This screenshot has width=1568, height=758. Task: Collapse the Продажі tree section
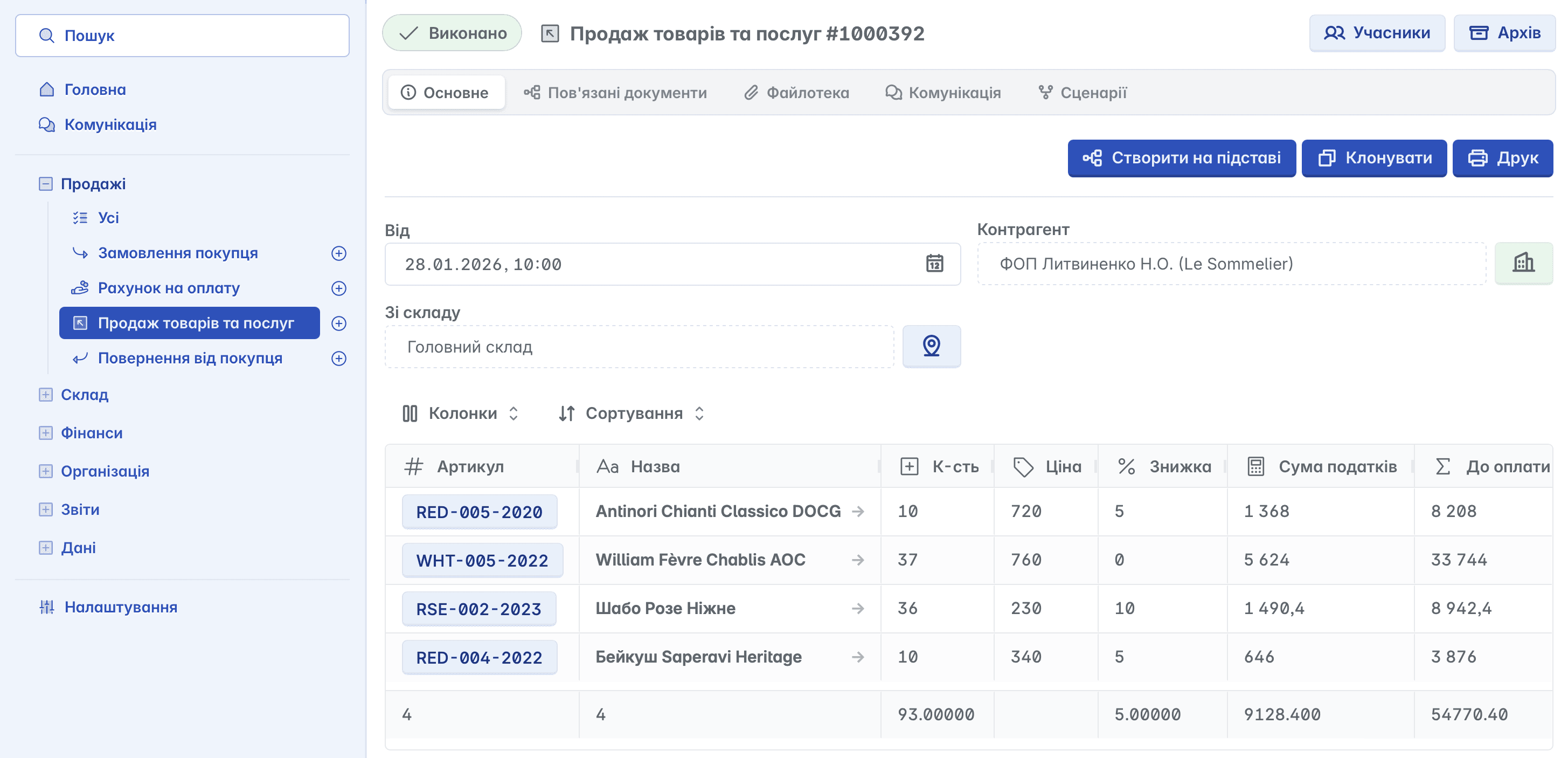pyautogui.click(x=46, y=184)
